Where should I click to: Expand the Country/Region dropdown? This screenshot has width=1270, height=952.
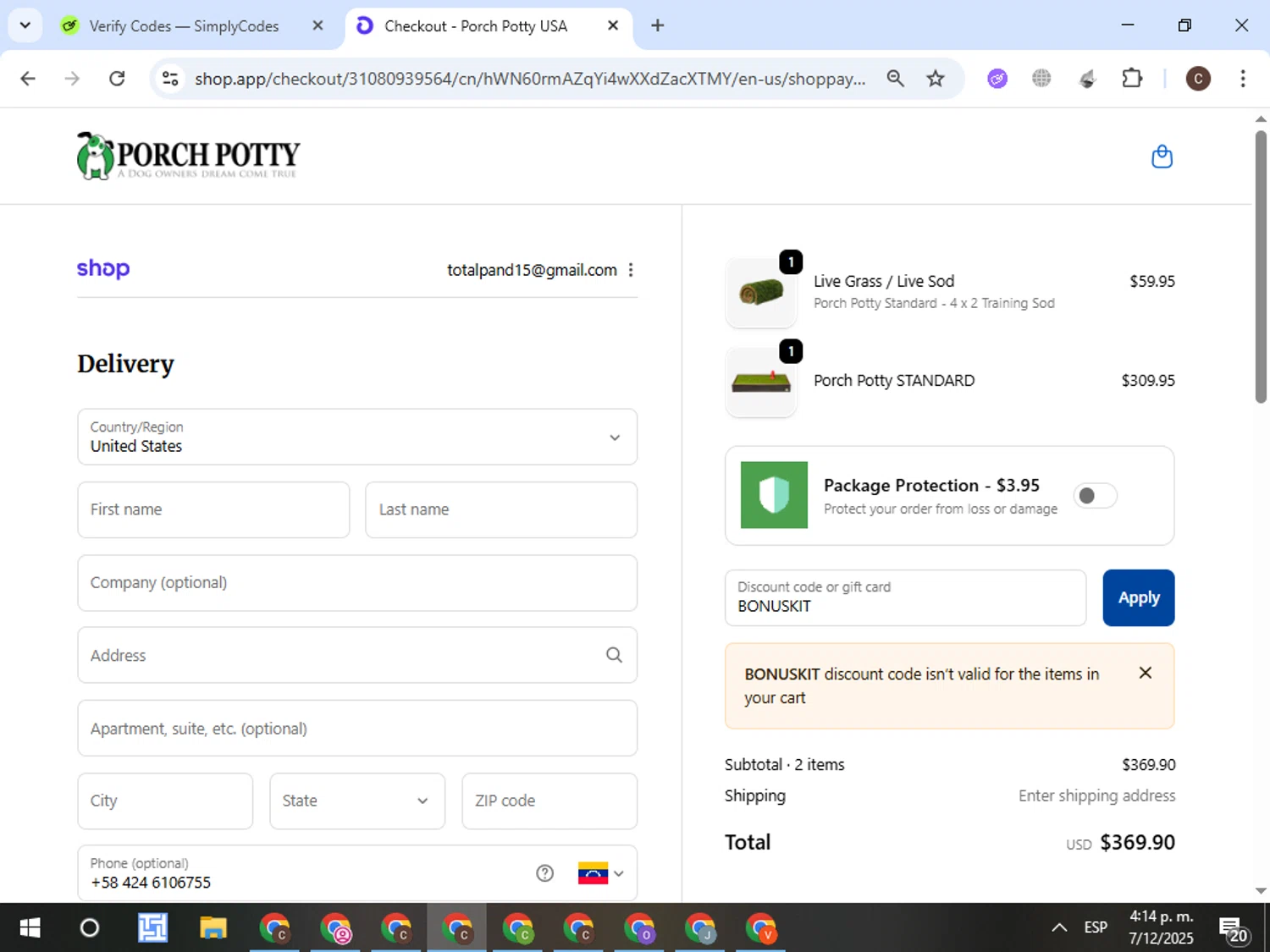click(x=357, y=437)
